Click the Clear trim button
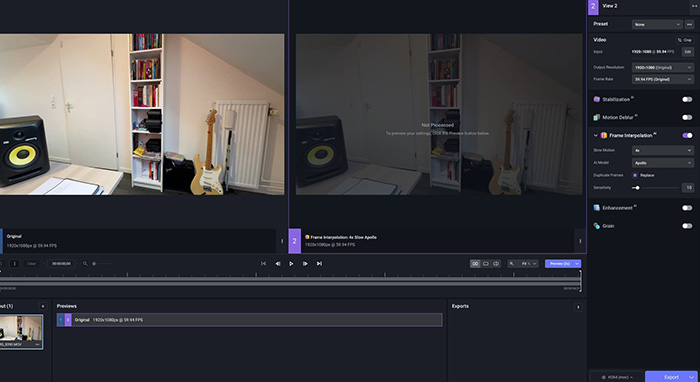700x382 pixels. pyautogui.click(x=31, y=264)
